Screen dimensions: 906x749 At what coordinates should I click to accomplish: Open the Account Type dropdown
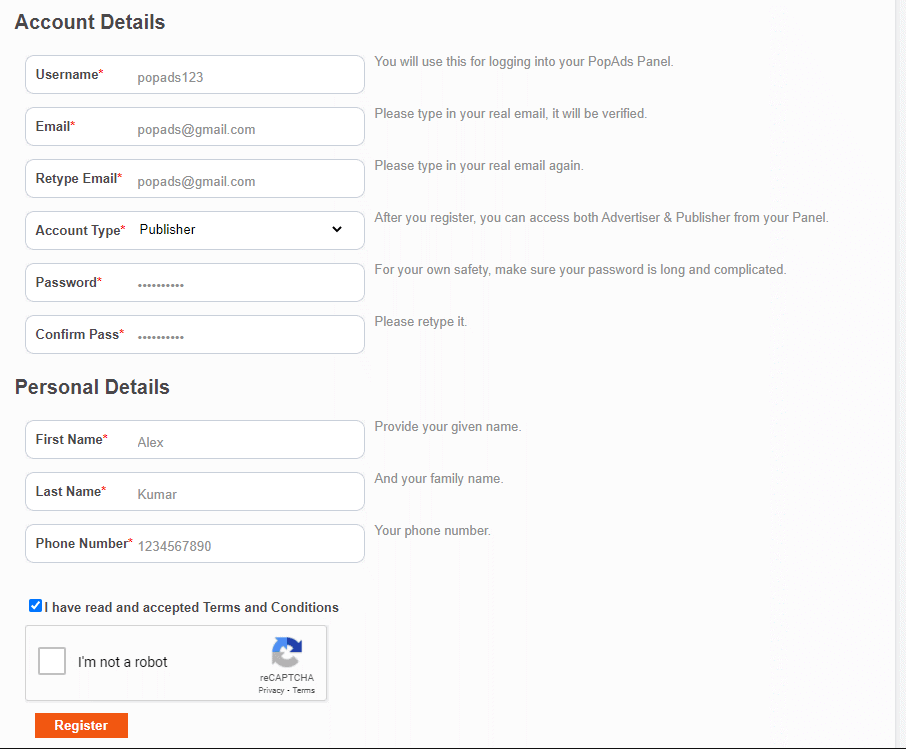pyautogui.click(x=195, y=231)
